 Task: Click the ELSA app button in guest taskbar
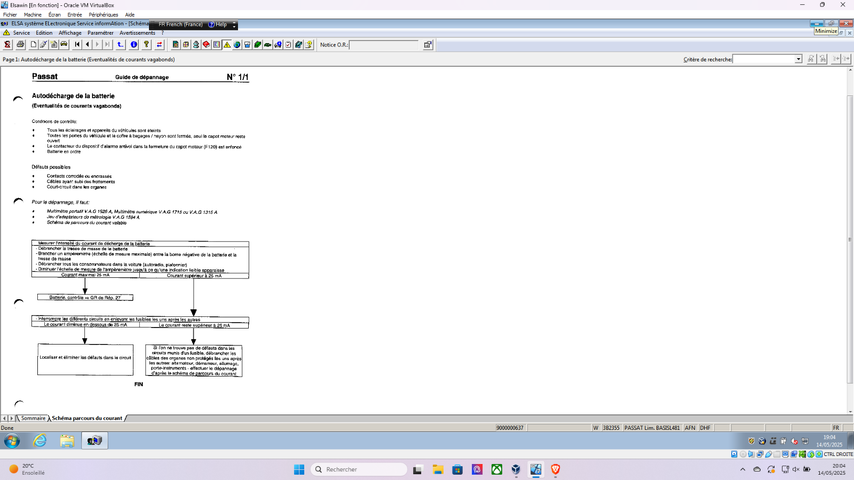94,440
